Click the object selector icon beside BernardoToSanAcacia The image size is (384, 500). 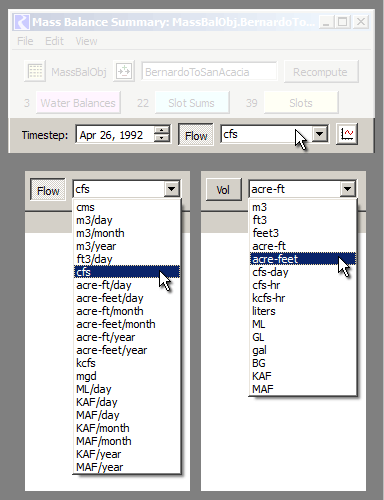click(124, 71)
